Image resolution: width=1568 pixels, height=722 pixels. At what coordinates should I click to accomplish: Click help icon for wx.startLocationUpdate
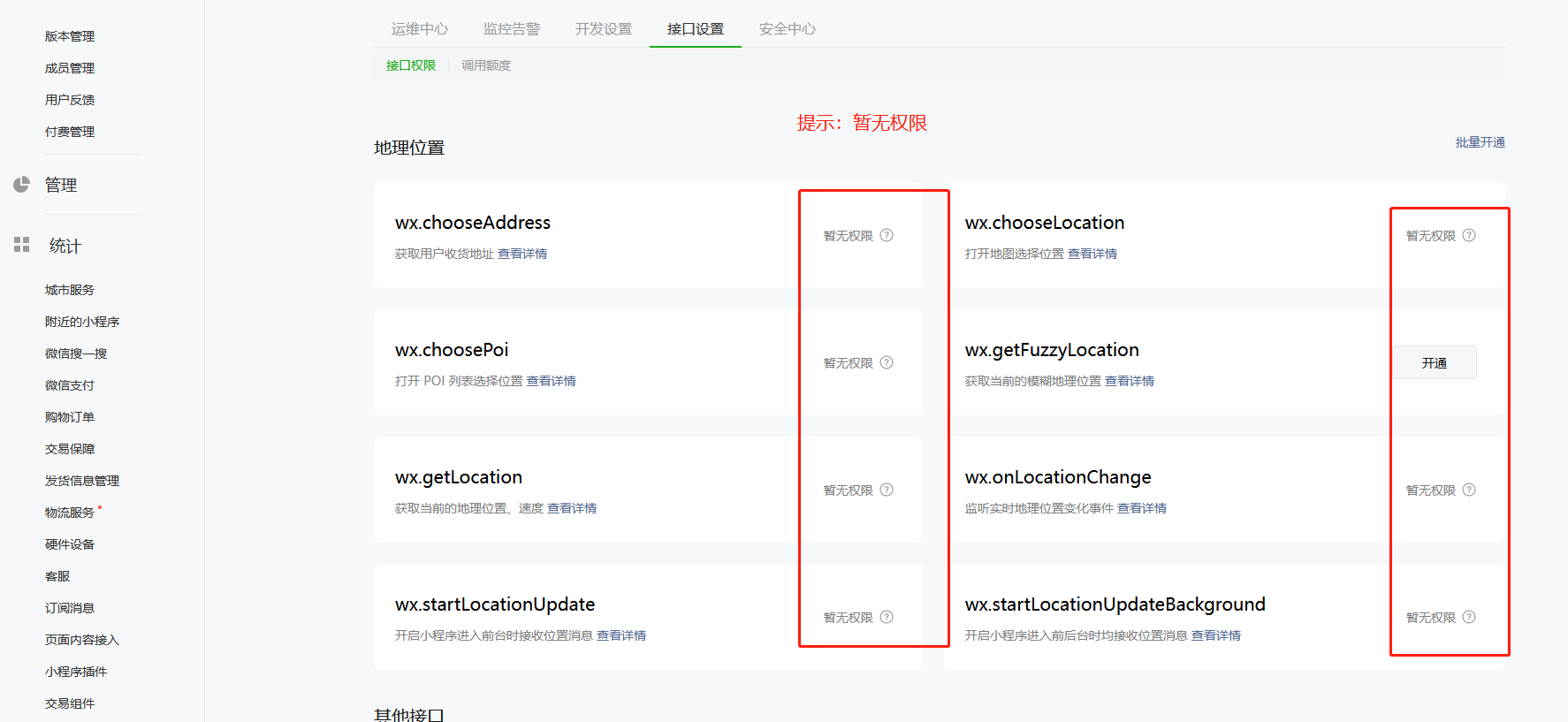(x=887, y=617)
